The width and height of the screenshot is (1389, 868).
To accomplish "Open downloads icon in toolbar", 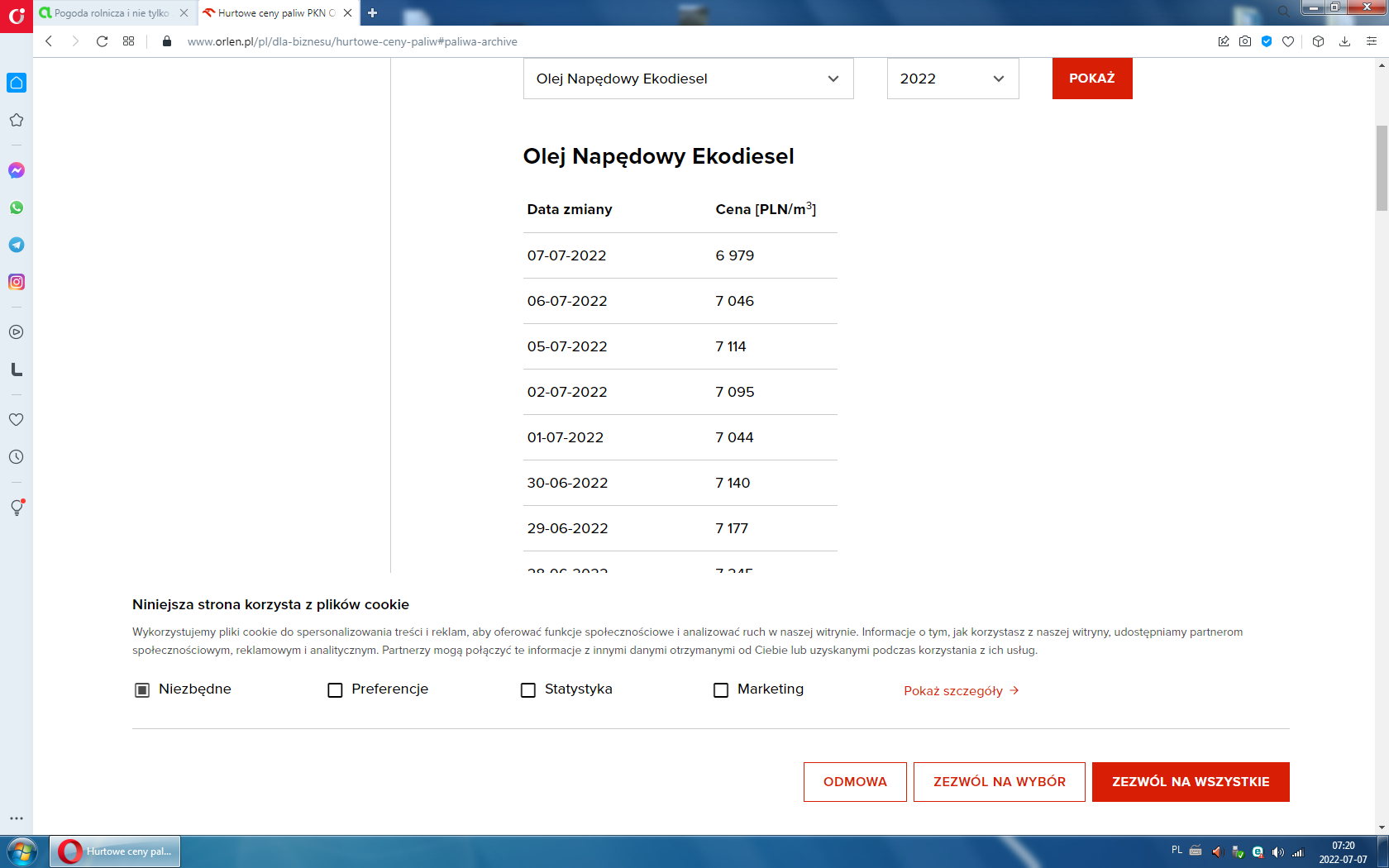I will click(1344, 41).
